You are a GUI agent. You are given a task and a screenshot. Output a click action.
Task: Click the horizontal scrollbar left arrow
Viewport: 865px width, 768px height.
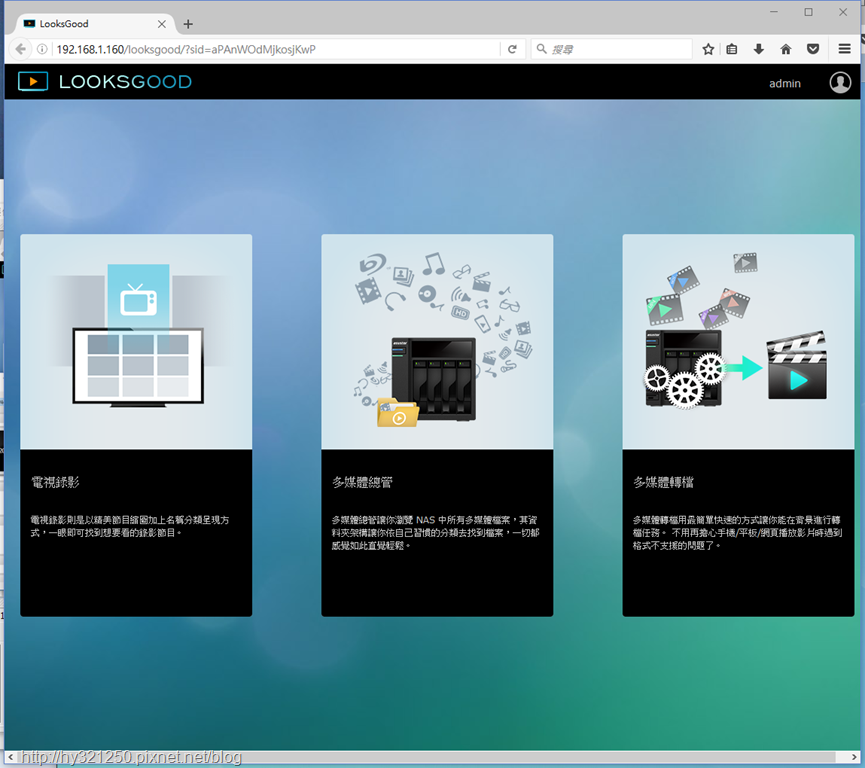[x=10, y=756]
